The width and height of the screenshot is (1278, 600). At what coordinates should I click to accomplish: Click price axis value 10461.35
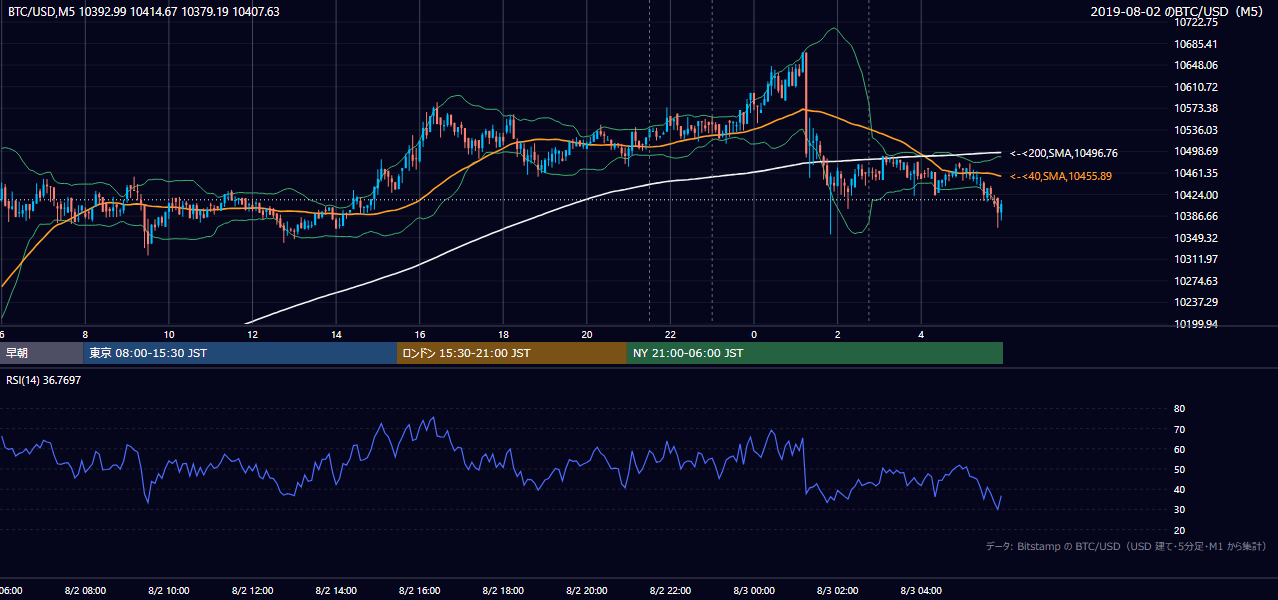[x=1197, y=173]
